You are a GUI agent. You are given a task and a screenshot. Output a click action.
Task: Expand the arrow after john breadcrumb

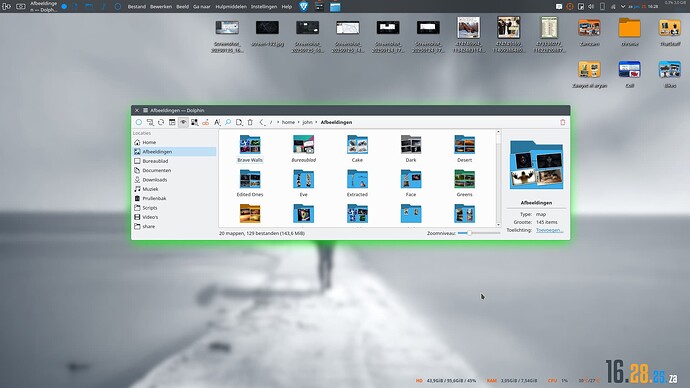pos(316,122)
